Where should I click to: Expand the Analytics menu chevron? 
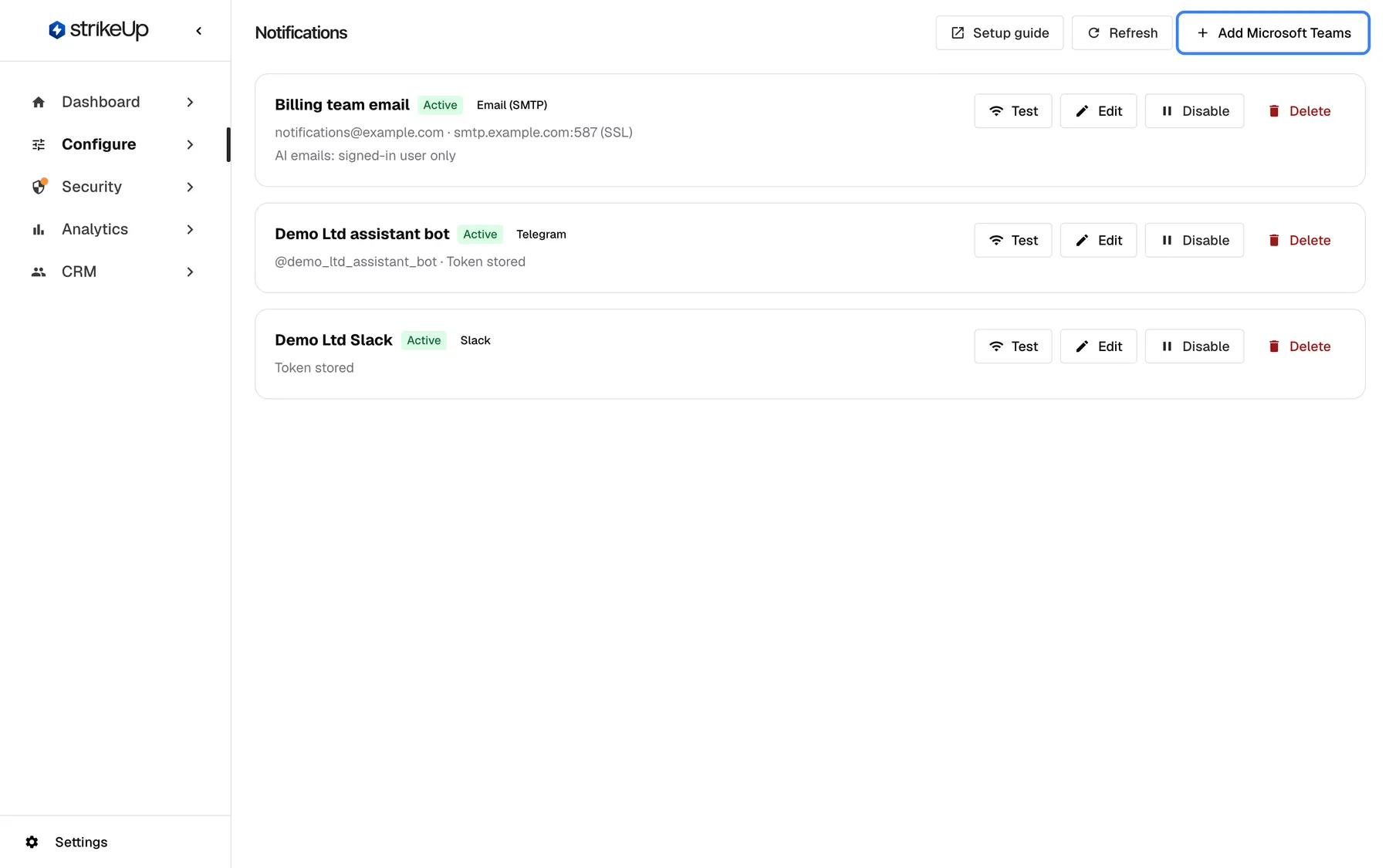coord(190,229)
